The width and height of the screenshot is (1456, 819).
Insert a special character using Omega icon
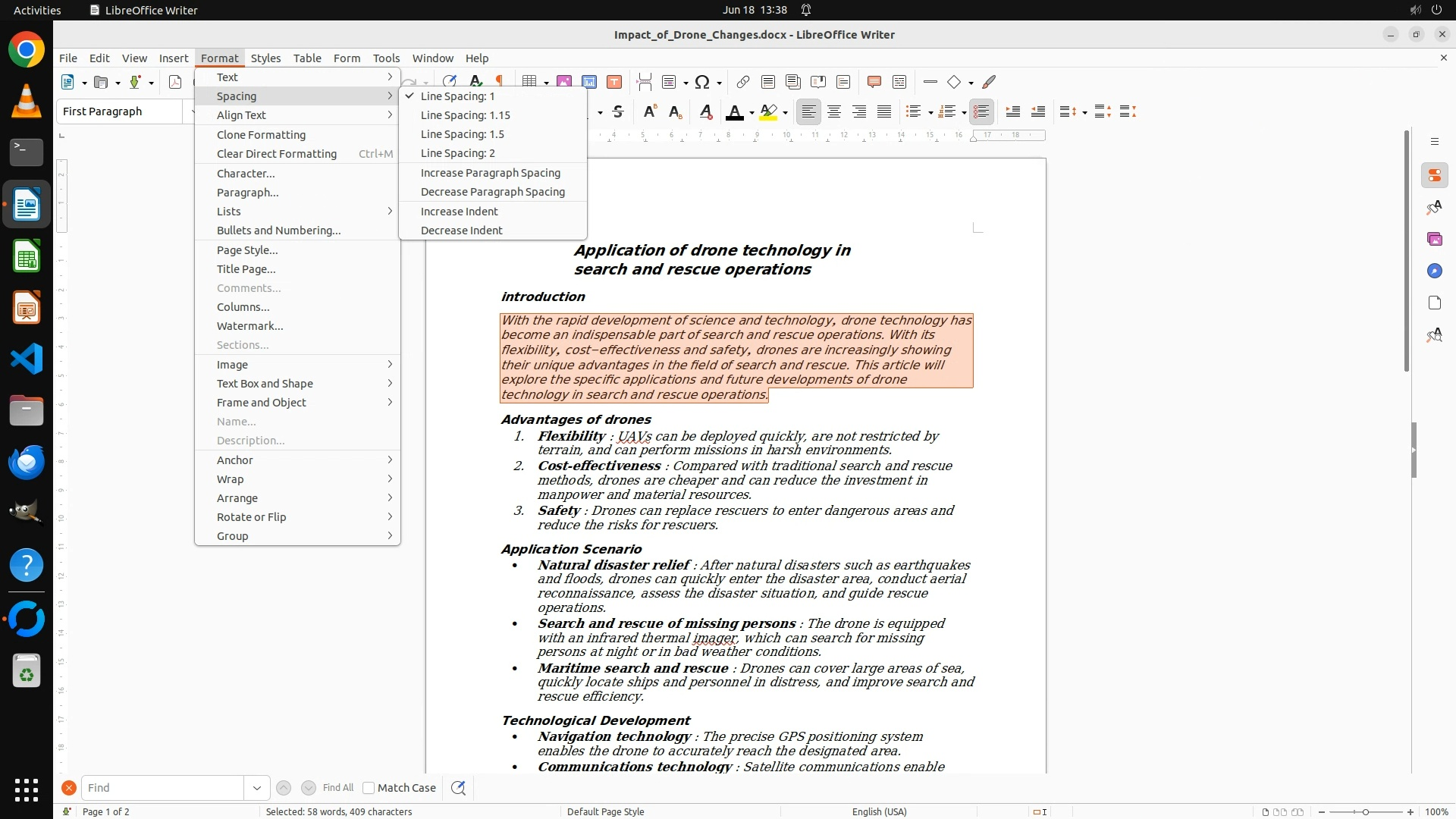tap(702, 82)
